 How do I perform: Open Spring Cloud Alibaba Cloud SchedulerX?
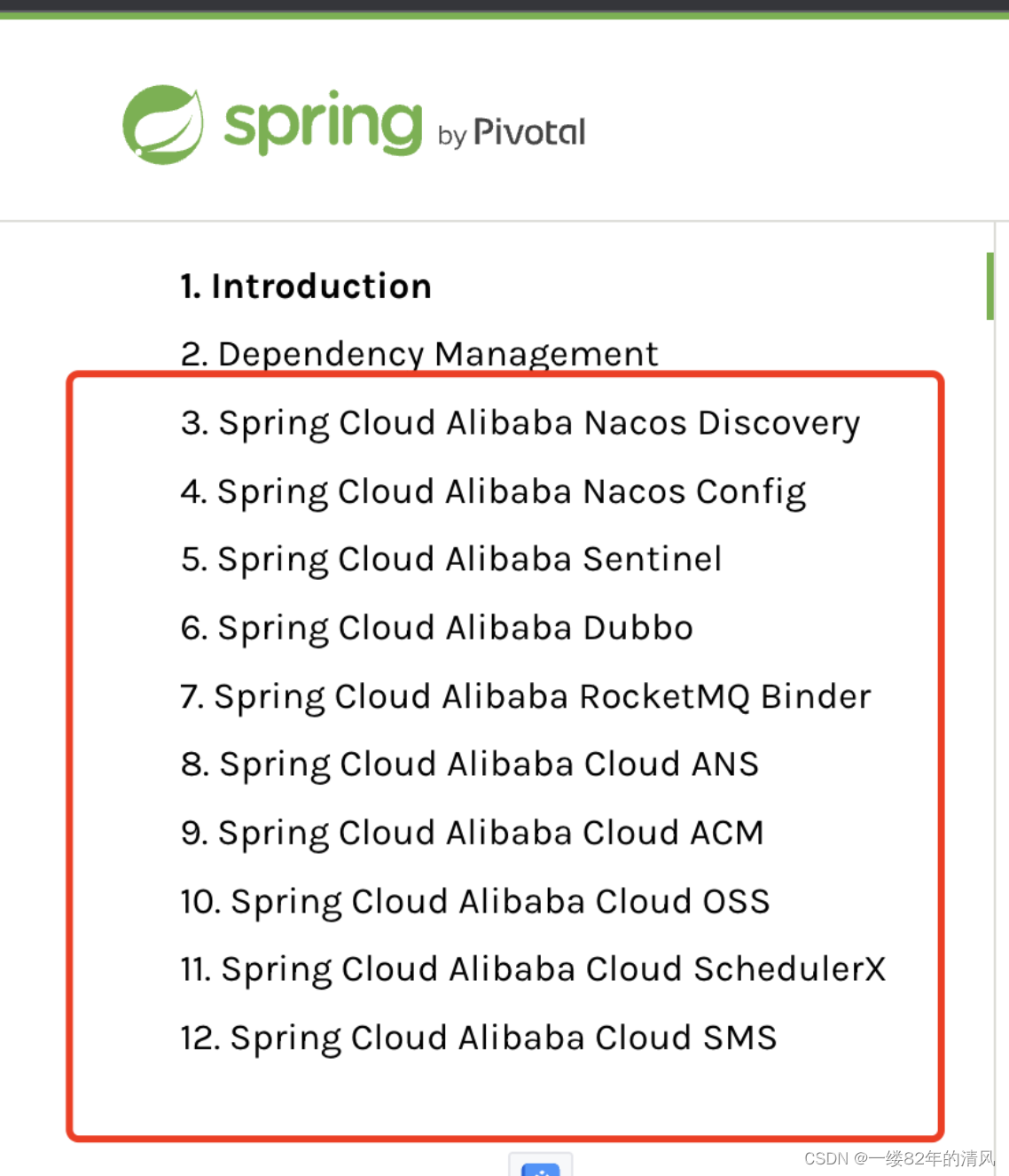point(532,969)
